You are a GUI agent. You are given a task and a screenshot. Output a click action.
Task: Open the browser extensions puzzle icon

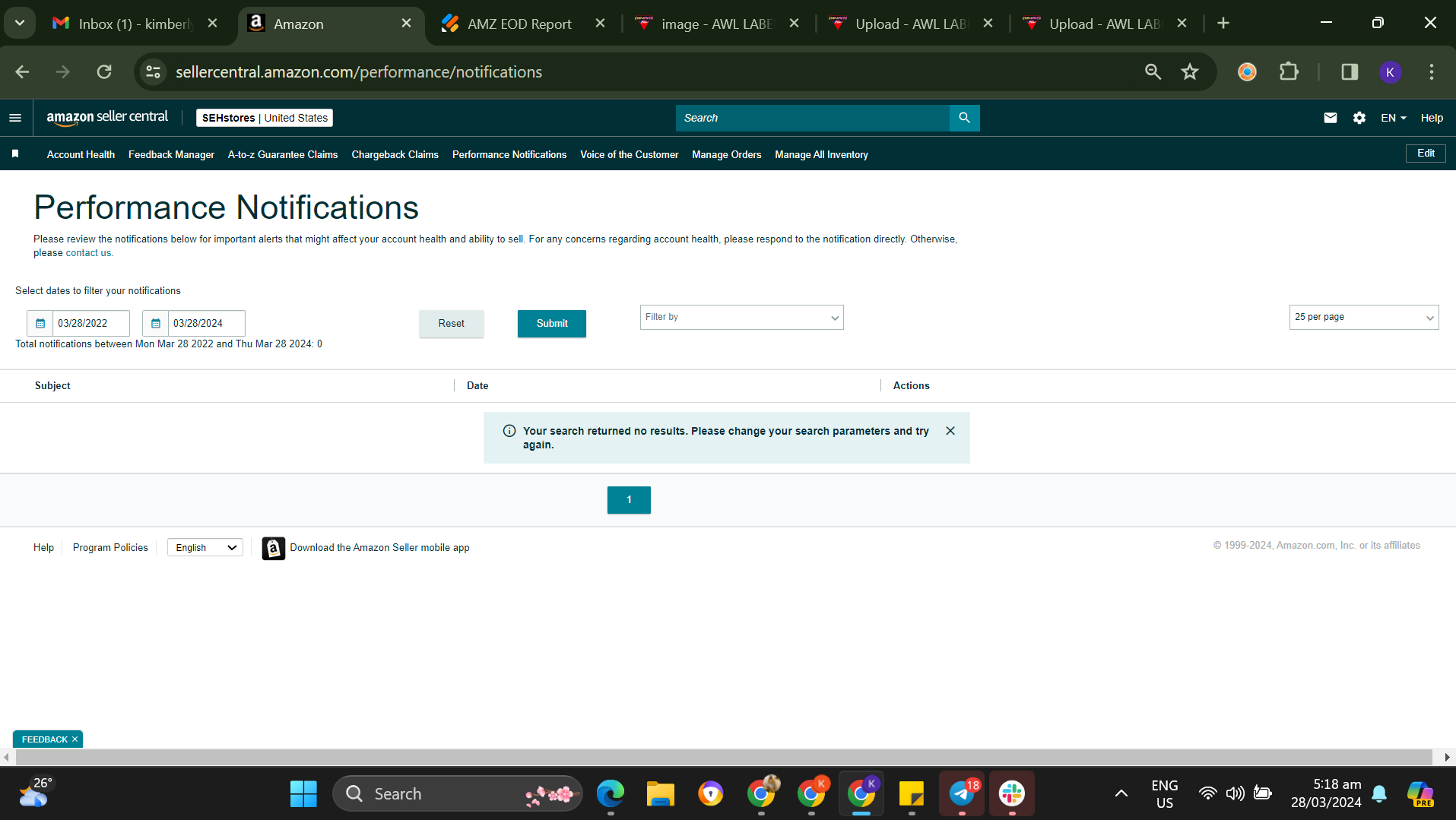(x=1289, y=71)
